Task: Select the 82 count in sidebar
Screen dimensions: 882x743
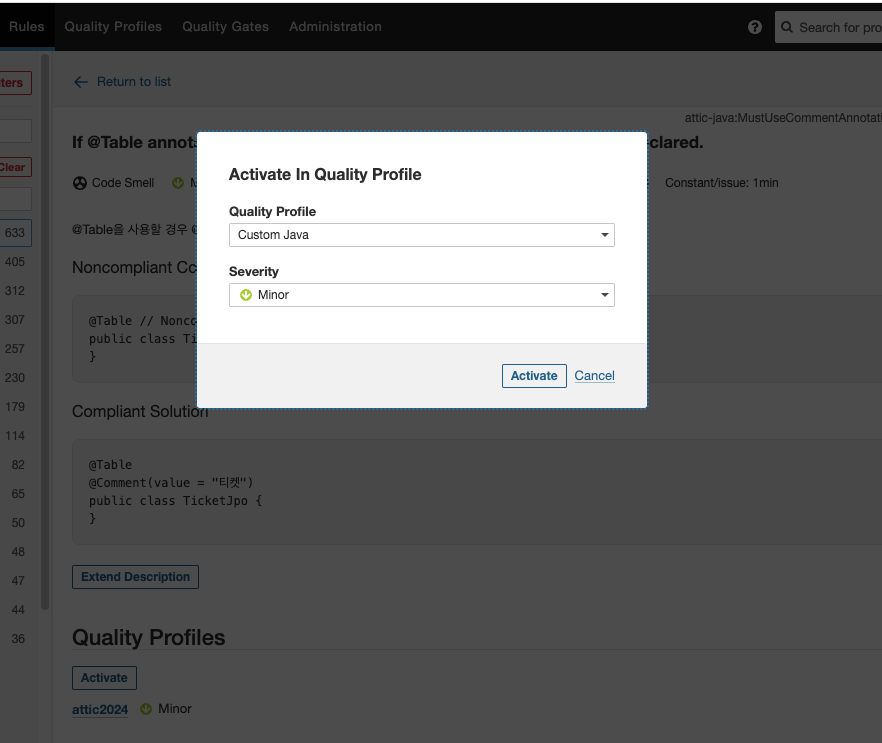Action: 18,465
